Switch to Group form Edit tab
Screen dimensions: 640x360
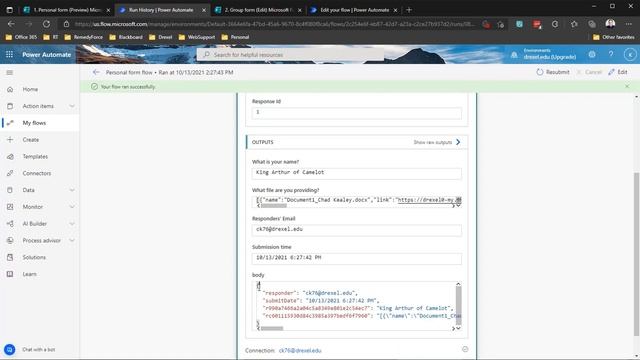257,10
